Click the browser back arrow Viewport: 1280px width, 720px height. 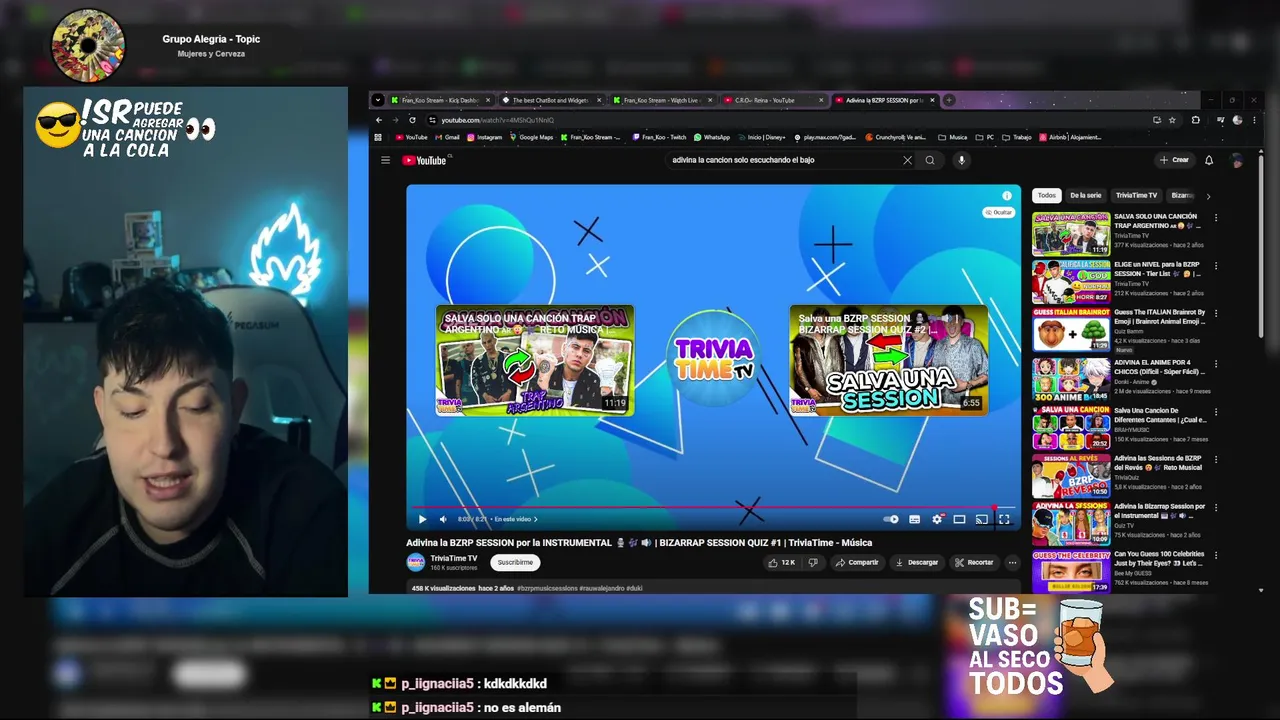[379, 120]
